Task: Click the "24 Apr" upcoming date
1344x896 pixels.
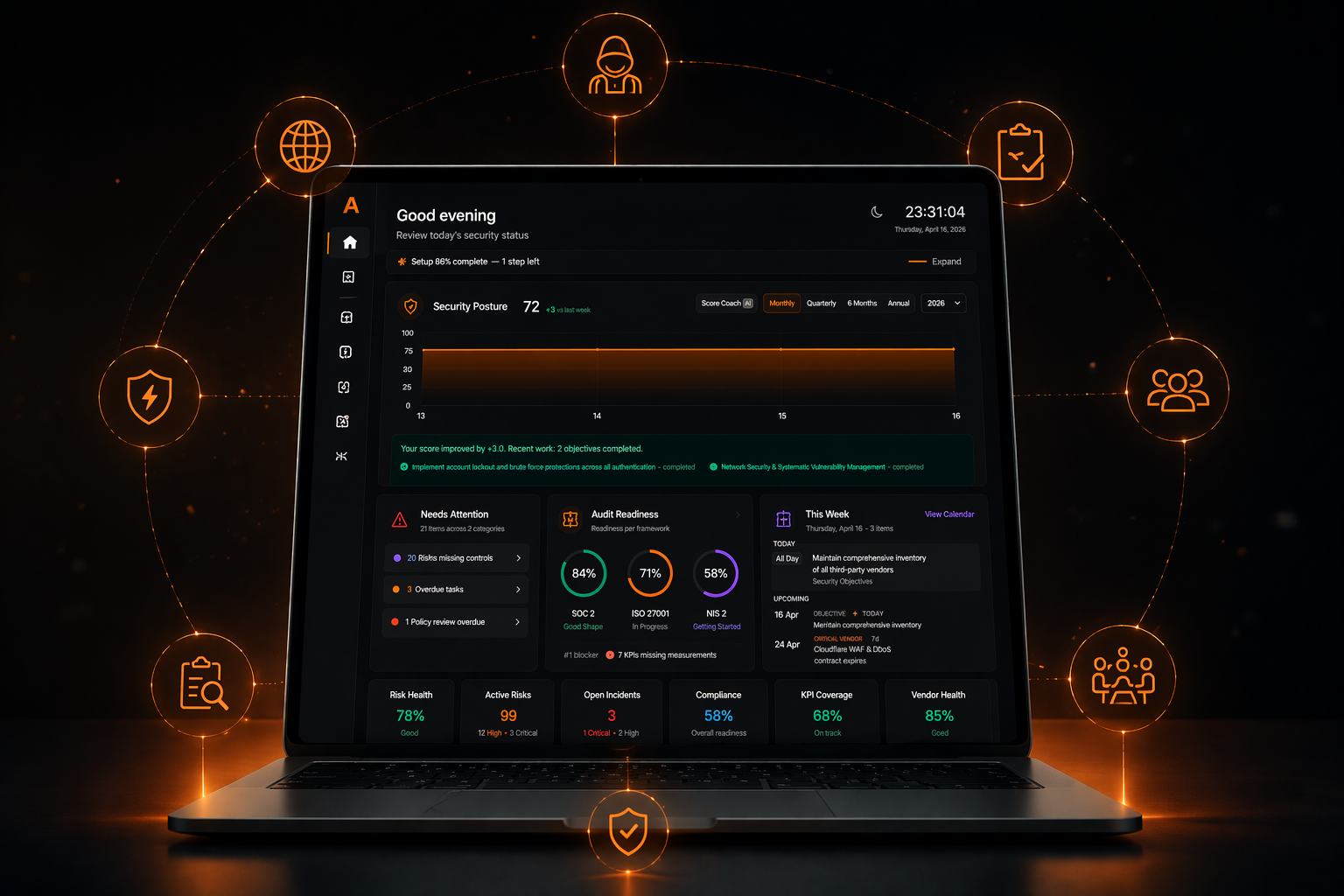Action: [x=787, y=645]
